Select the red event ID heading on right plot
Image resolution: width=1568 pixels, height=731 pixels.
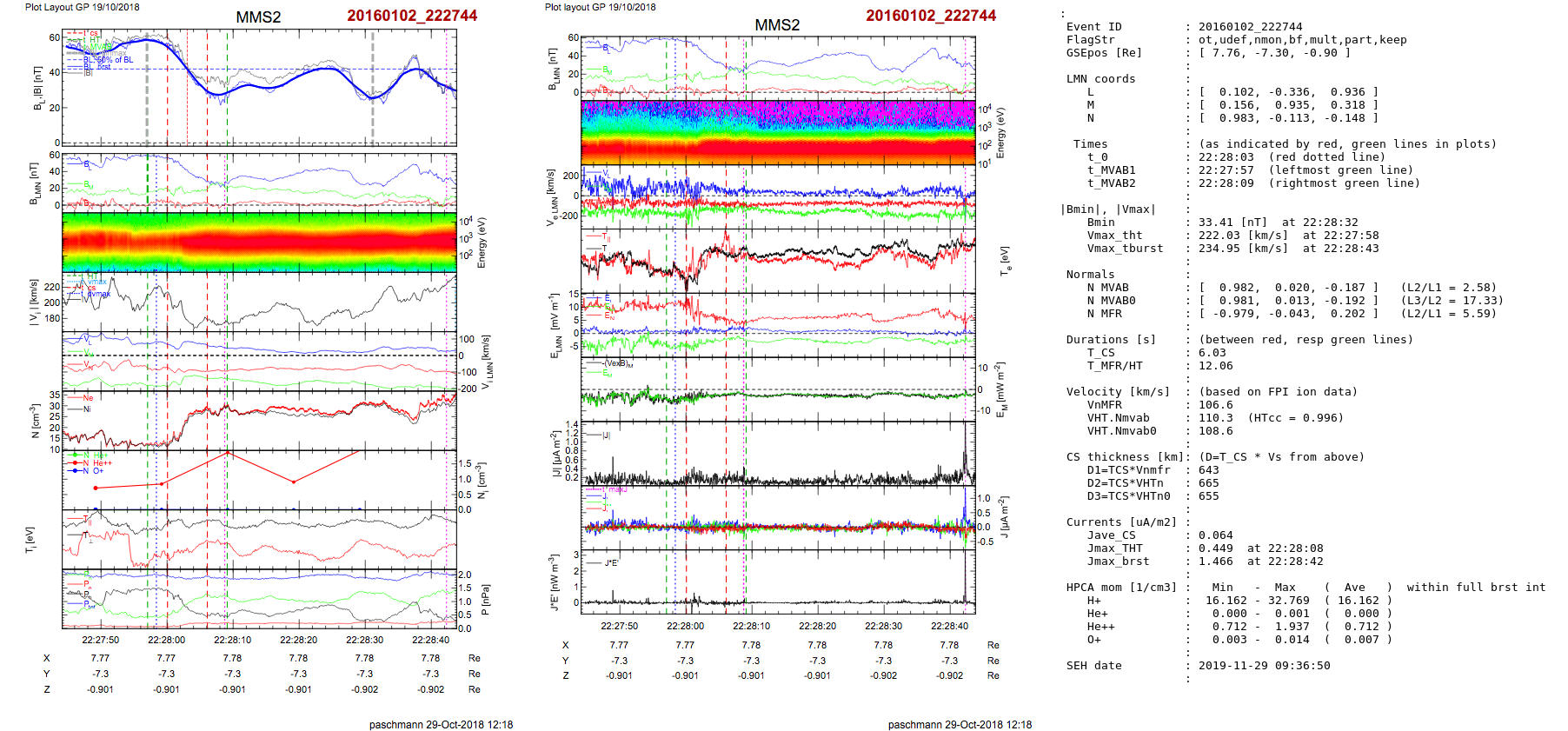[931, 16]
